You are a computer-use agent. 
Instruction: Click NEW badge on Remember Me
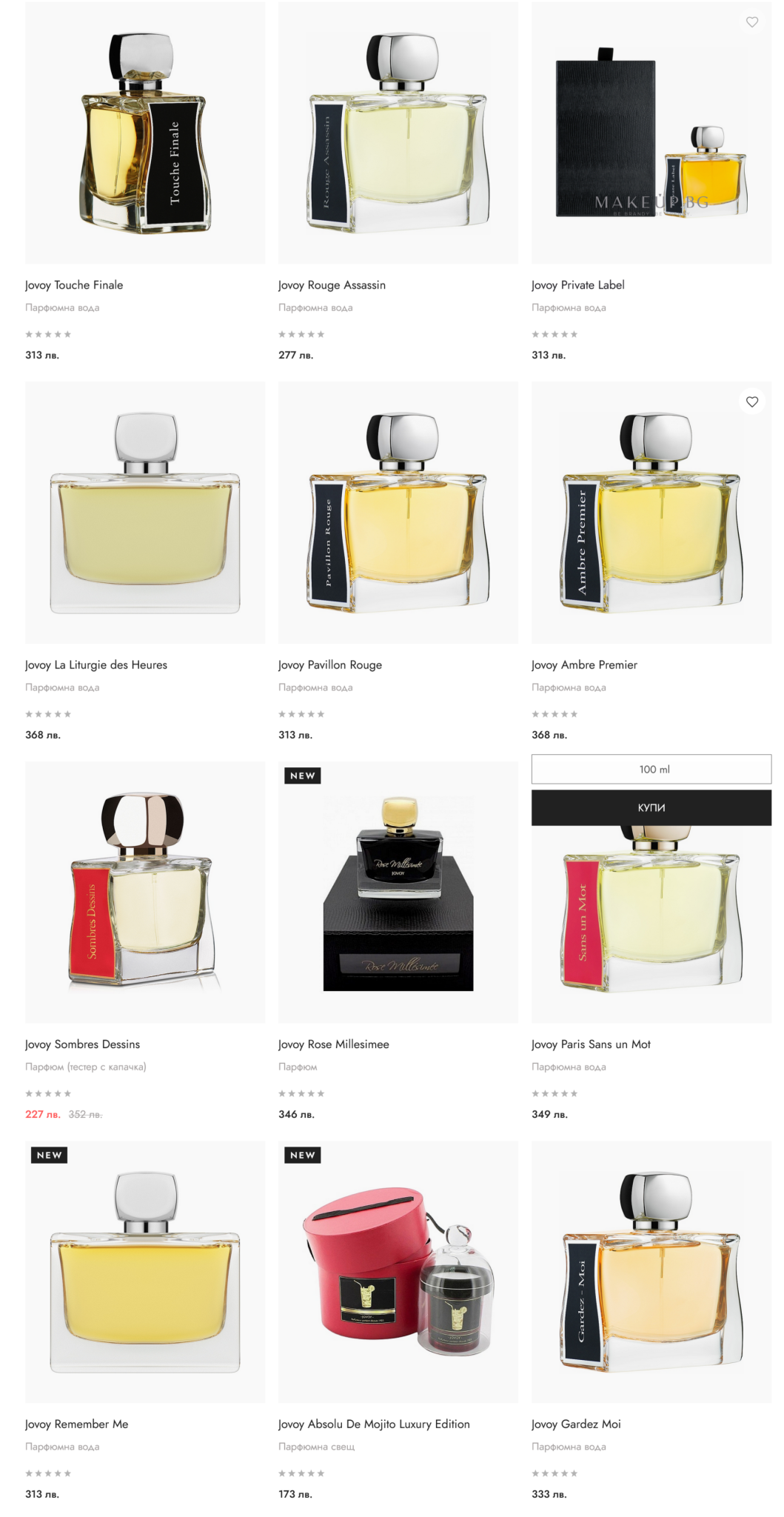pos(49,1155)
